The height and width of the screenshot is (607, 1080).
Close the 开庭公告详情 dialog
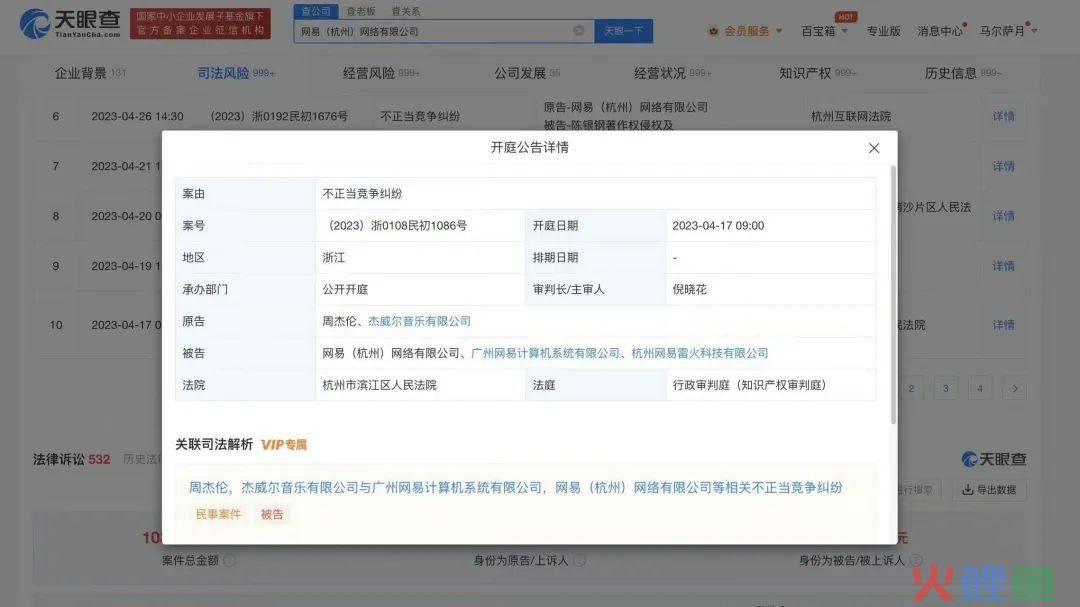(x=873, y=148)
